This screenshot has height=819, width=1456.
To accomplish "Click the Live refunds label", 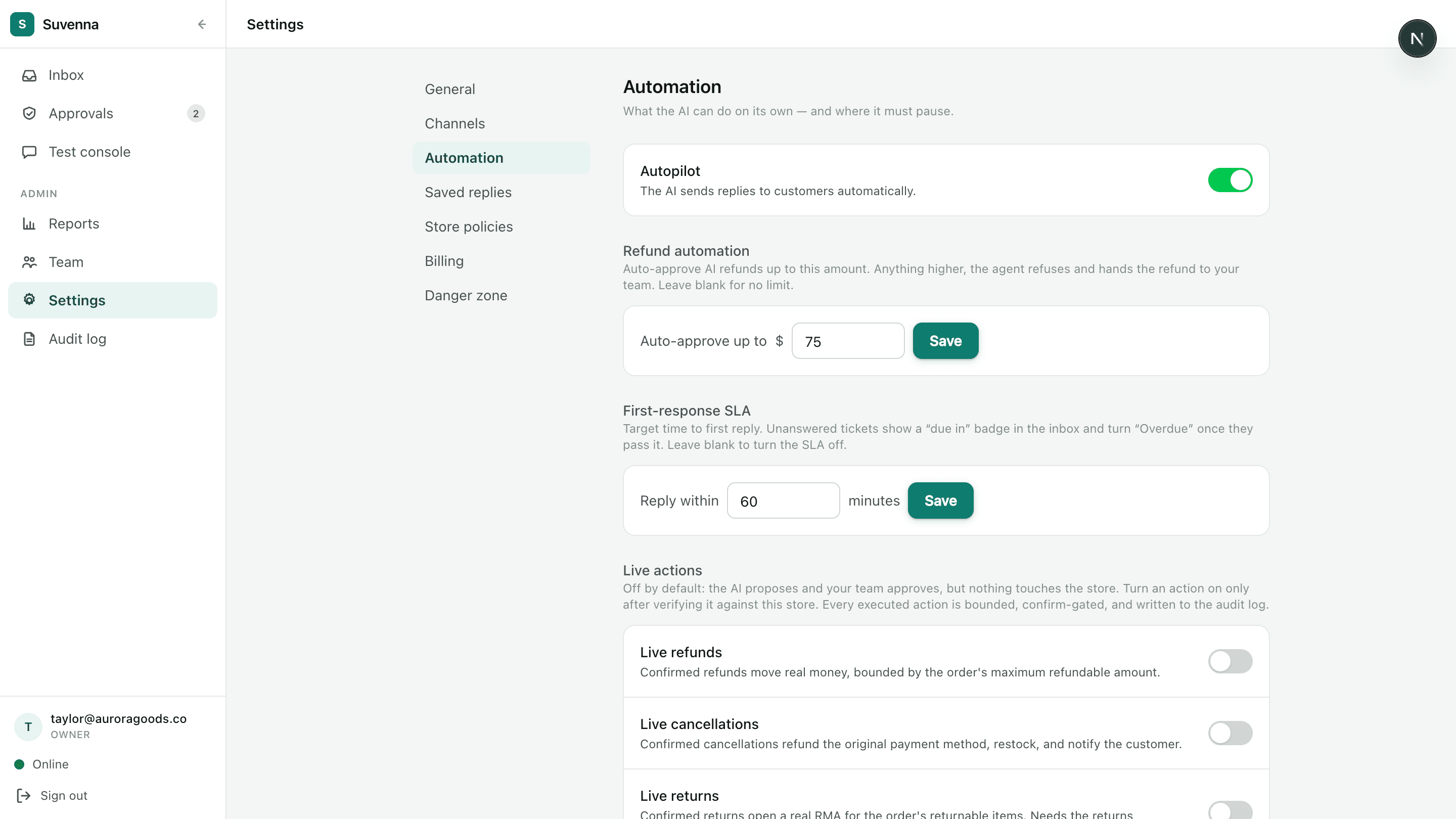I will 681,653.
